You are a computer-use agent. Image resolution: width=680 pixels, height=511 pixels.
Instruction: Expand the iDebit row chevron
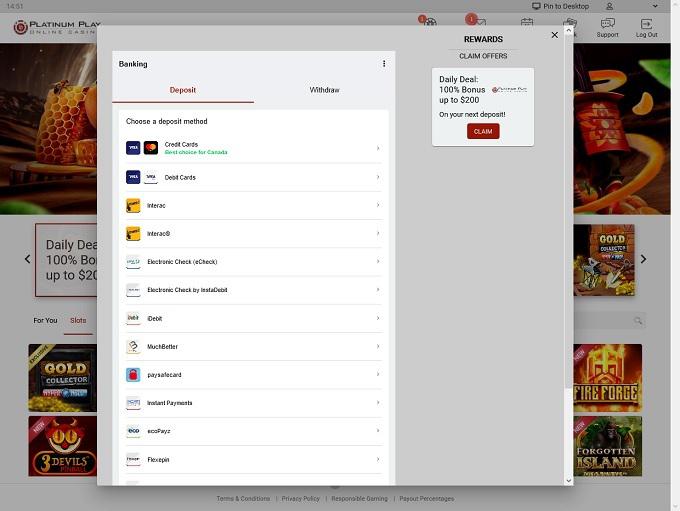(378, 318)
